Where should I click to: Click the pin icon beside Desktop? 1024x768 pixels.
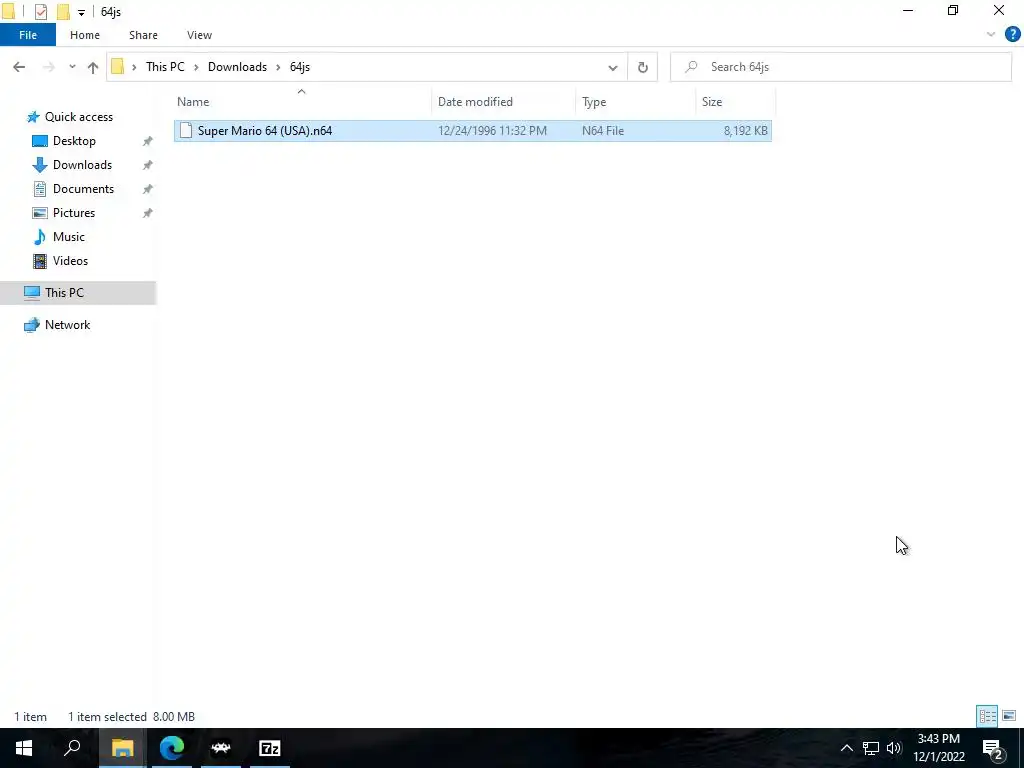(x=148, y=141)
